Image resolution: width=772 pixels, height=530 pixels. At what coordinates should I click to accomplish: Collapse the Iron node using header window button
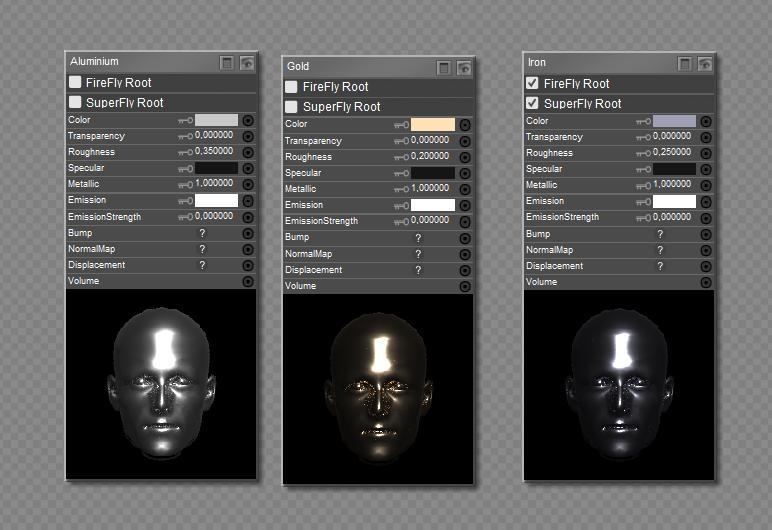click(685, 63)
